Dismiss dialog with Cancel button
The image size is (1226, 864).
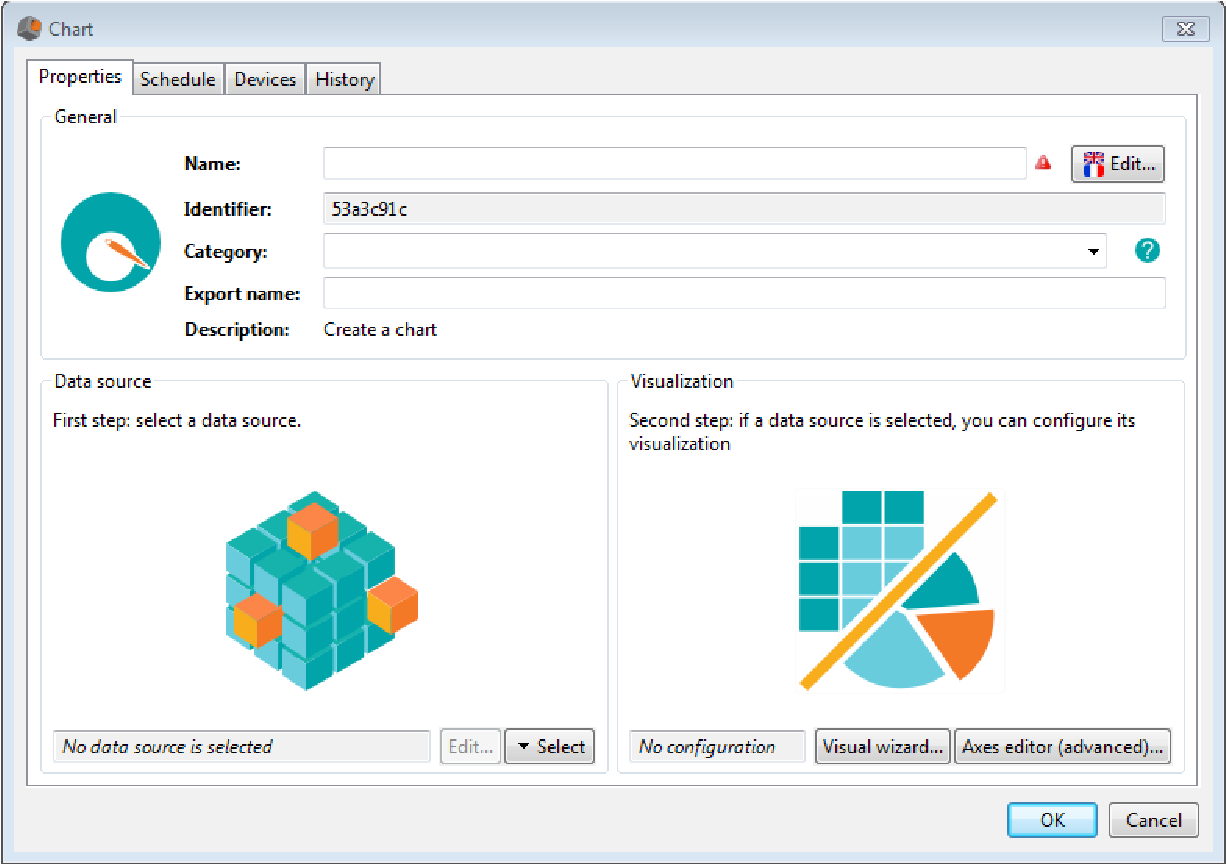[x=1154, y=820]
